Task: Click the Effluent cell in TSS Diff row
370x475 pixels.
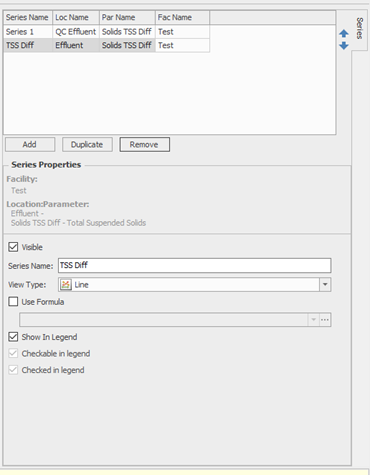Action: 76,45
